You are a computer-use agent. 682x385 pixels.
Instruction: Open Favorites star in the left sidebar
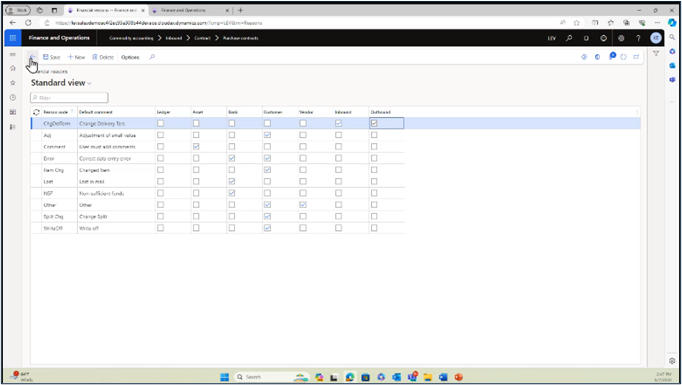pyautogui.click(x=13, y=83)
